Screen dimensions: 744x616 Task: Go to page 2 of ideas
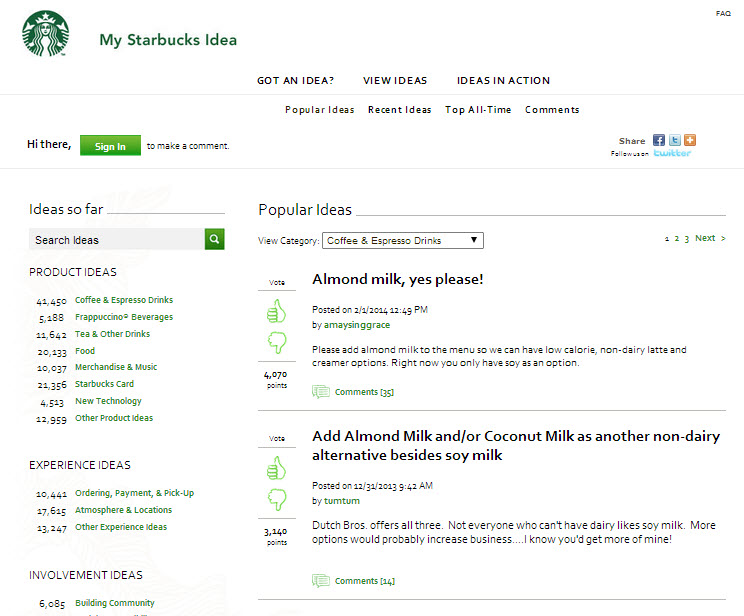click(x=677, y=239)
